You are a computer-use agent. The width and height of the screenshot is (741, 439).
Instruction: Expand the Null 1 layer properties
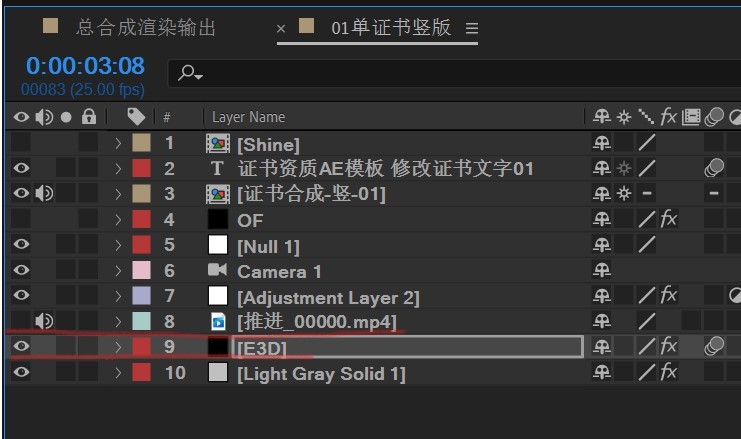coord(118,245)
